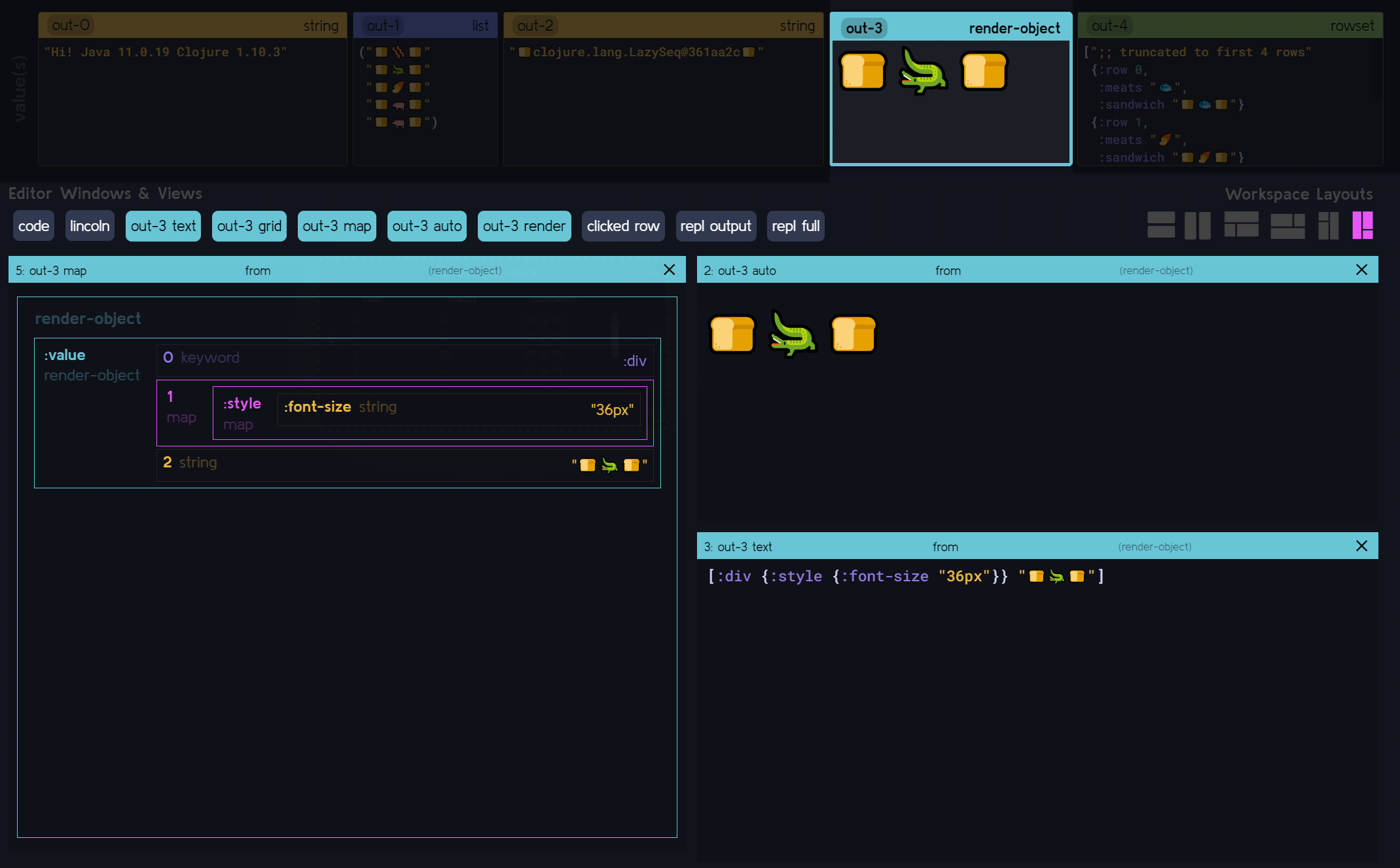This screenshot has height=868, width=1400.
Task: Click the 'lincoln' tool button
Action: pos(88,225)
